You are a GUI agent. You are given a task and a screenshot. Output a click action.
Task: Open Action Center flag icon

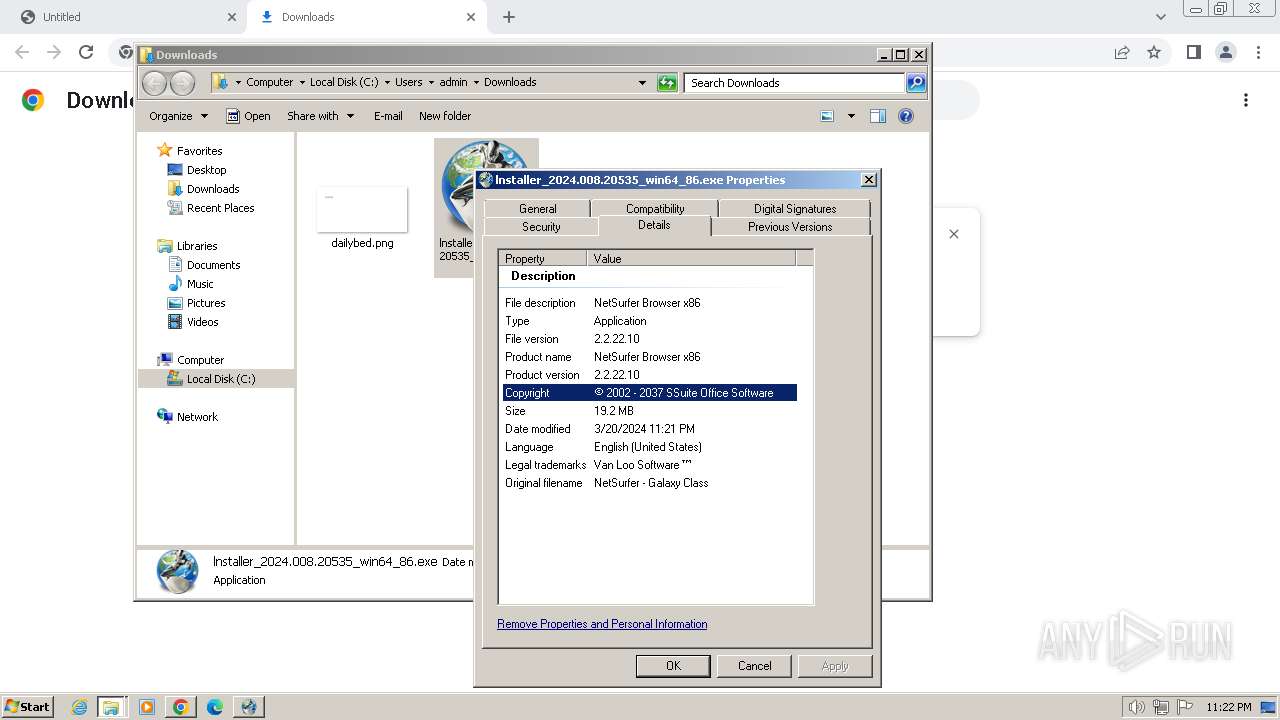(x=1185, y=707)
